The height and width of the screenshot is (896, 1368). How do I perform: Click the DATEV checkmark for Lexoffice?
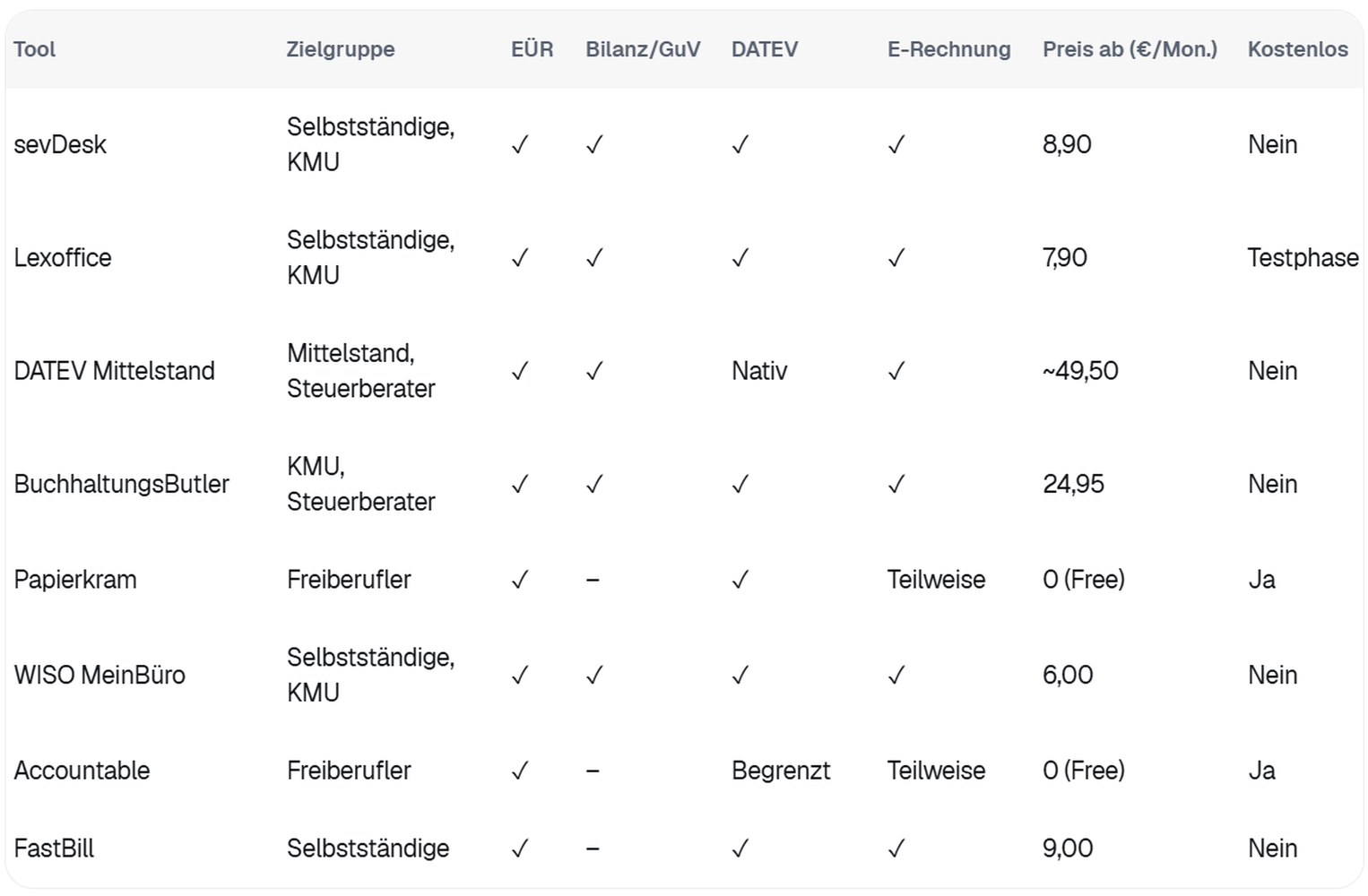point(740,258)
